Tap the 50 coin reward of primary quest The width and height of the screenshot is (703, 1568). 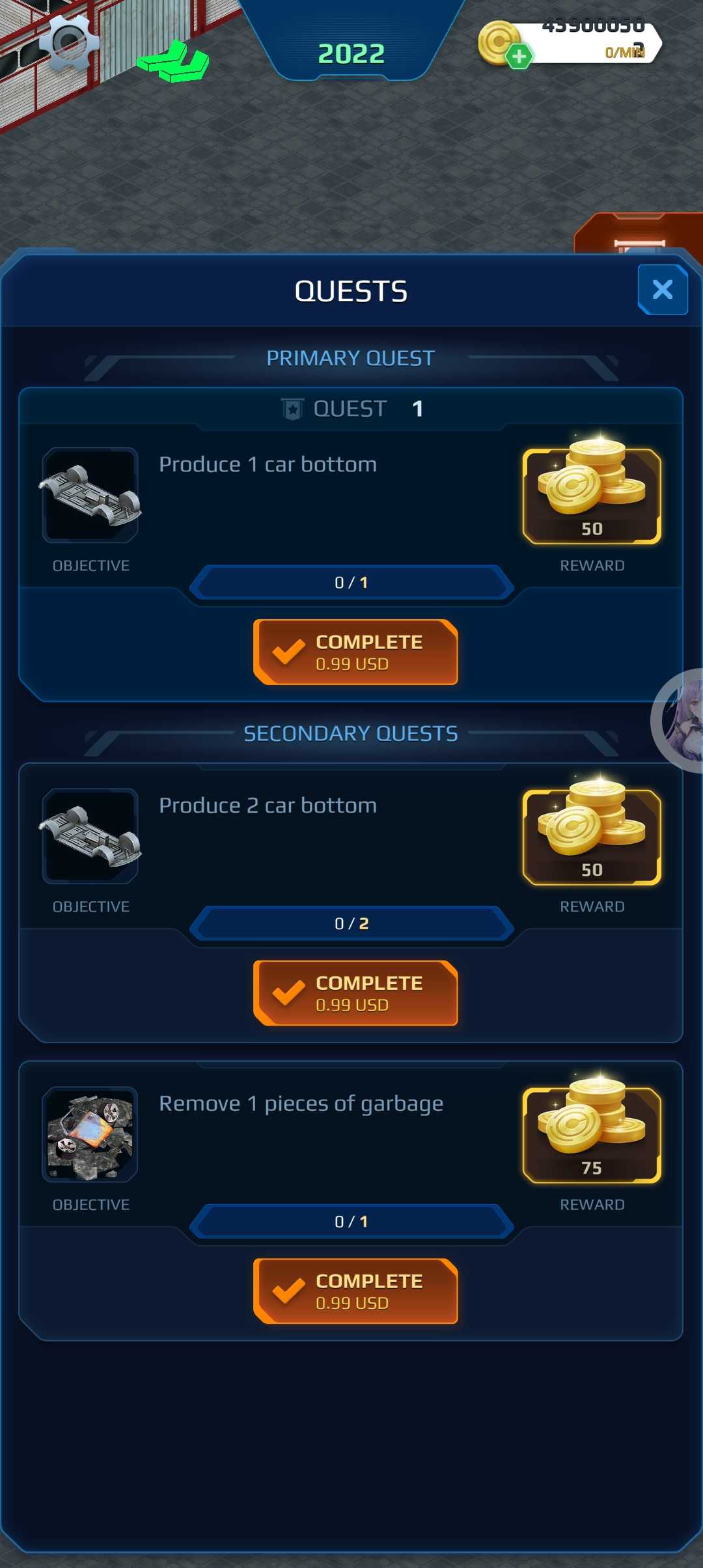[592, 492]
